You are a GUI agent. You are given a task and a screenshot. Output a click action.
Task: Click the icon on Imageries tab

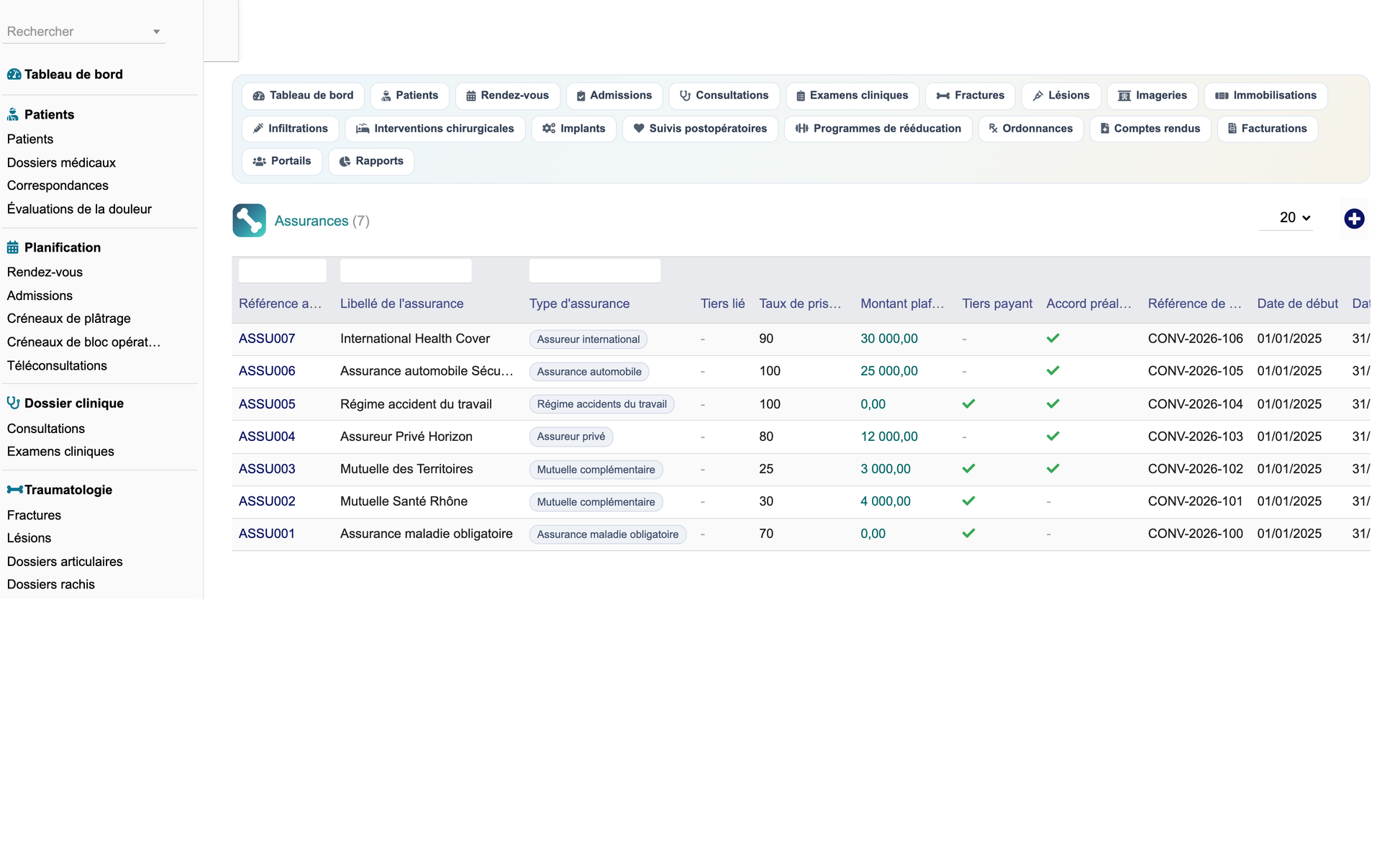pos(1124,96)
